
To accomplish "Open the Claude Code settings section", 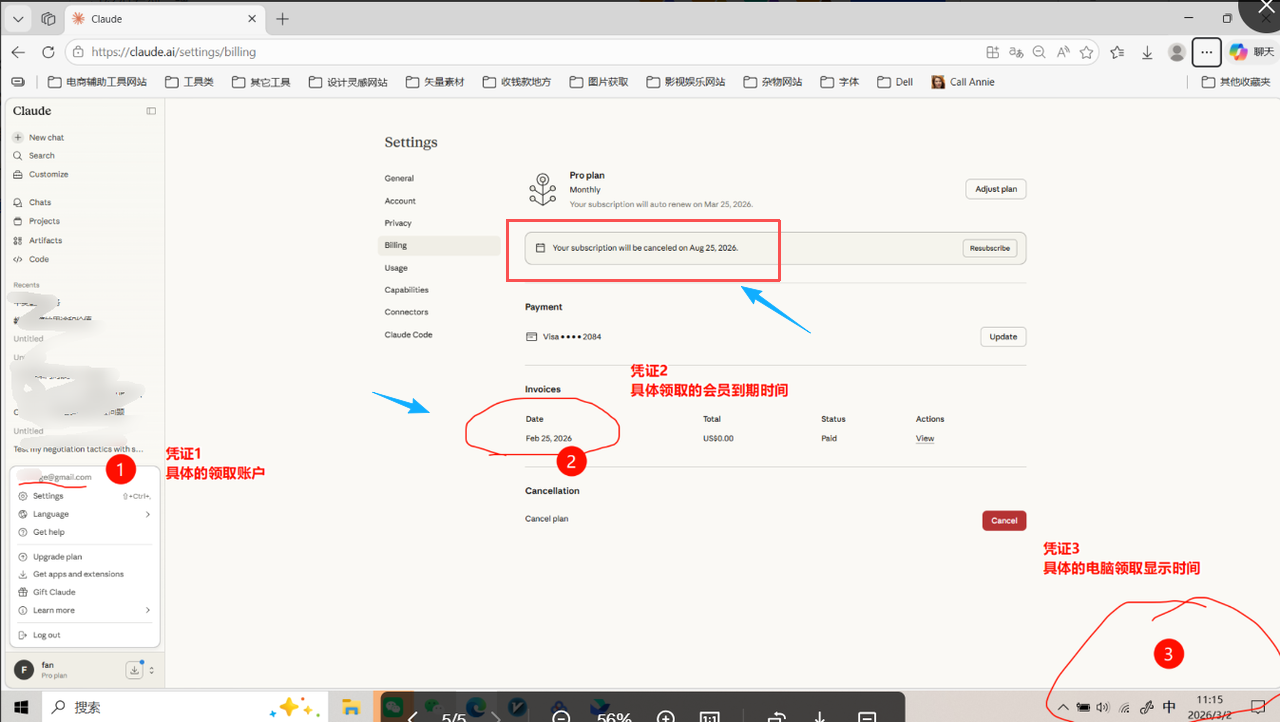I will tap(408, 335).
